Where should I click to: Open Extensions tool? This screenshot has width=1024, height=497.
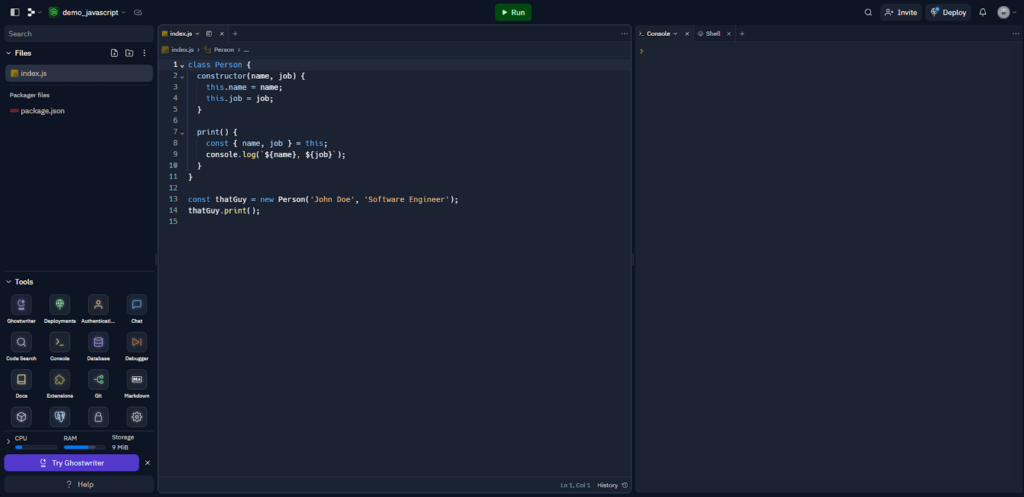coord(60,379)
